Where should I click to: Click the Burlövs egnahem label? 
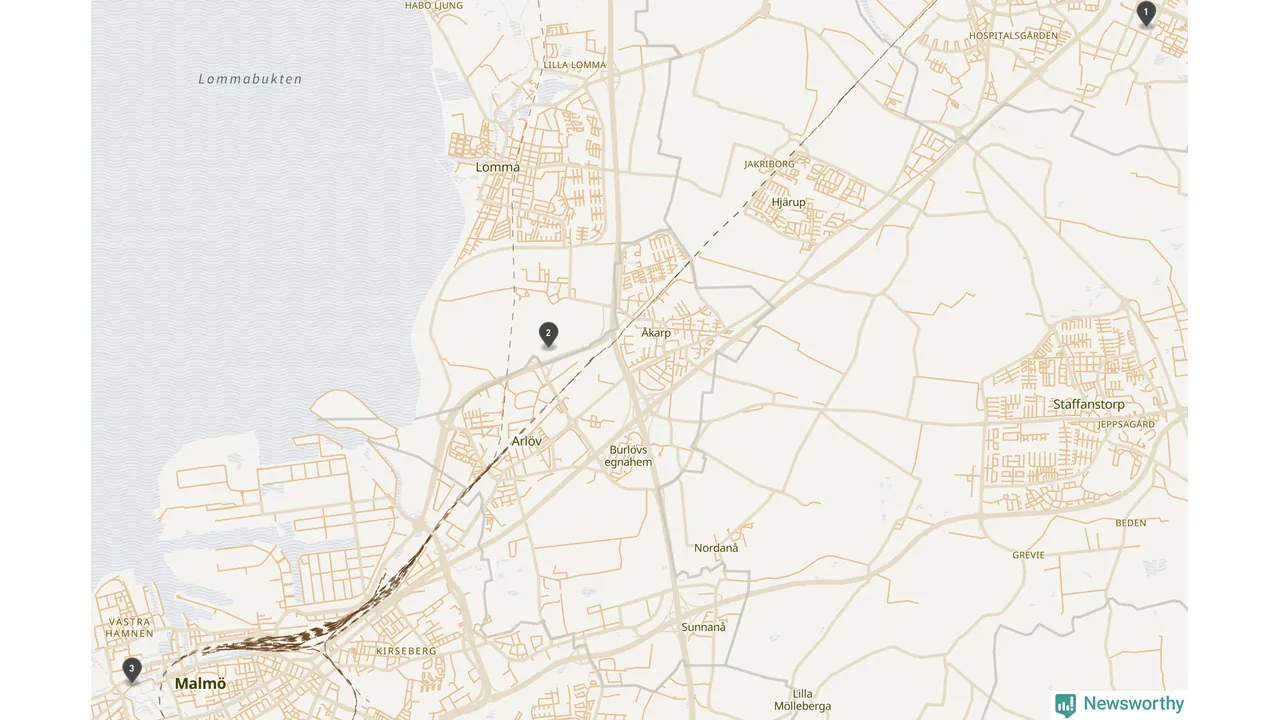tap(630, 456)
